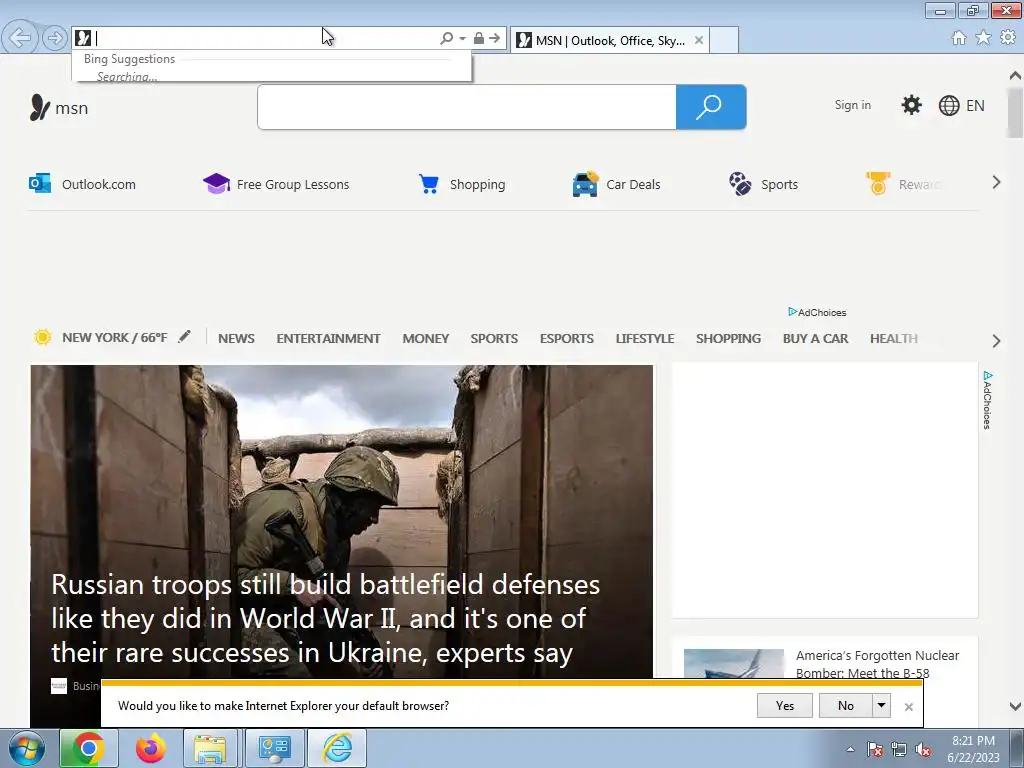Open the Windows Start button
The image size is (1024, 768).
(x=26, y=748)
